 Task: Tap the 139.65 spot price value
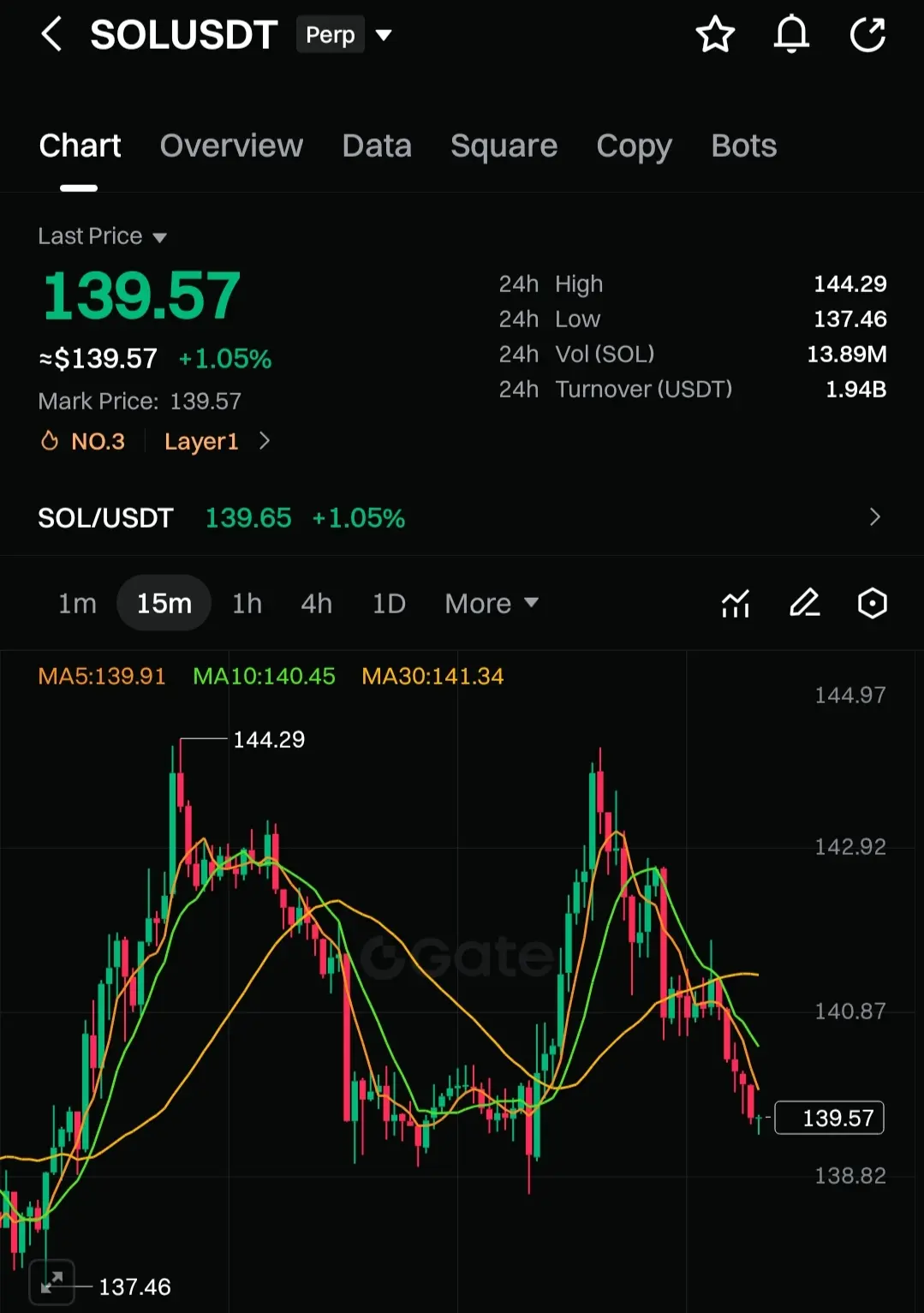(248, 517)
